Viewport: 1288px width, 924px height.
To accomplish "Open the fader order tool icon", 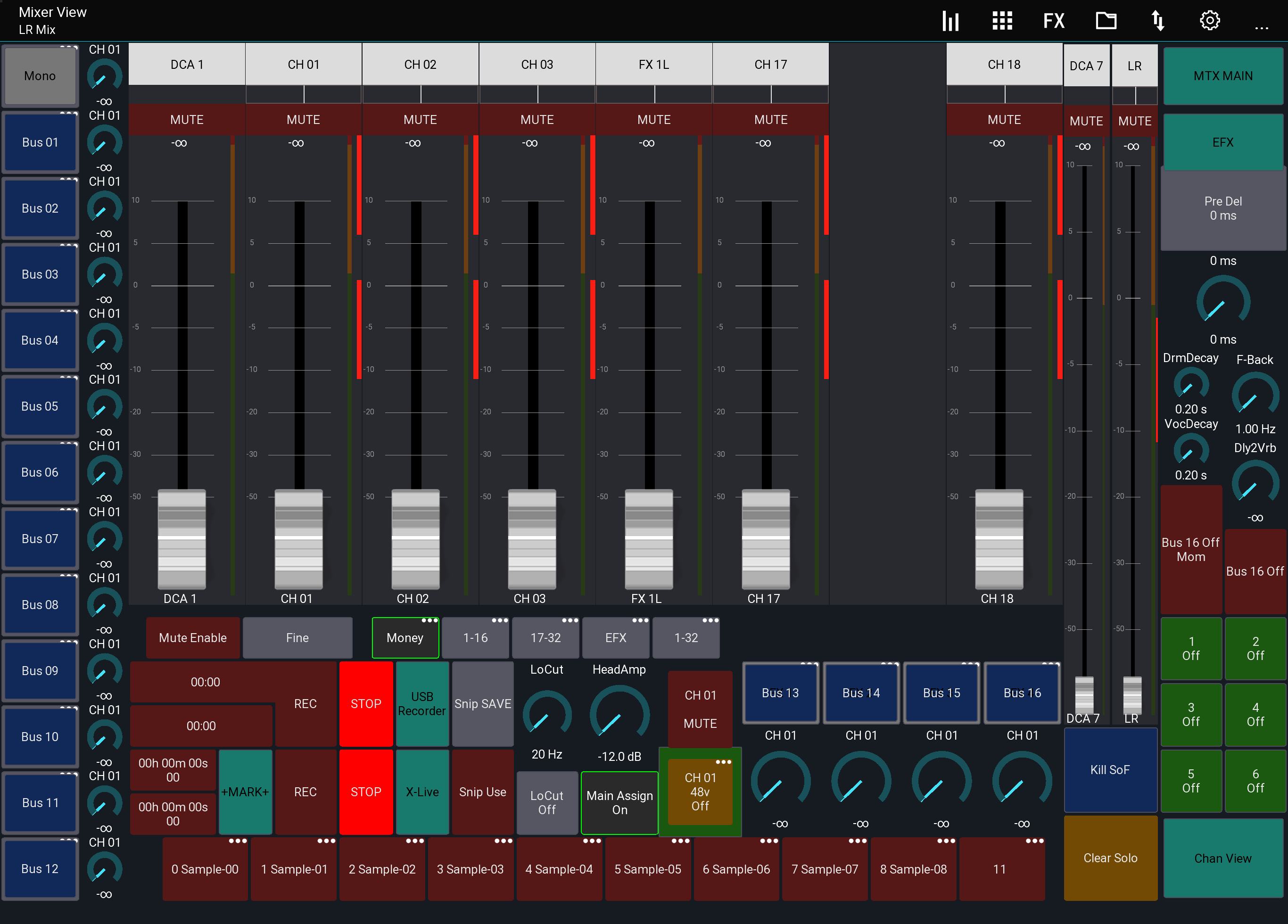I will [x=1157, y=20].
